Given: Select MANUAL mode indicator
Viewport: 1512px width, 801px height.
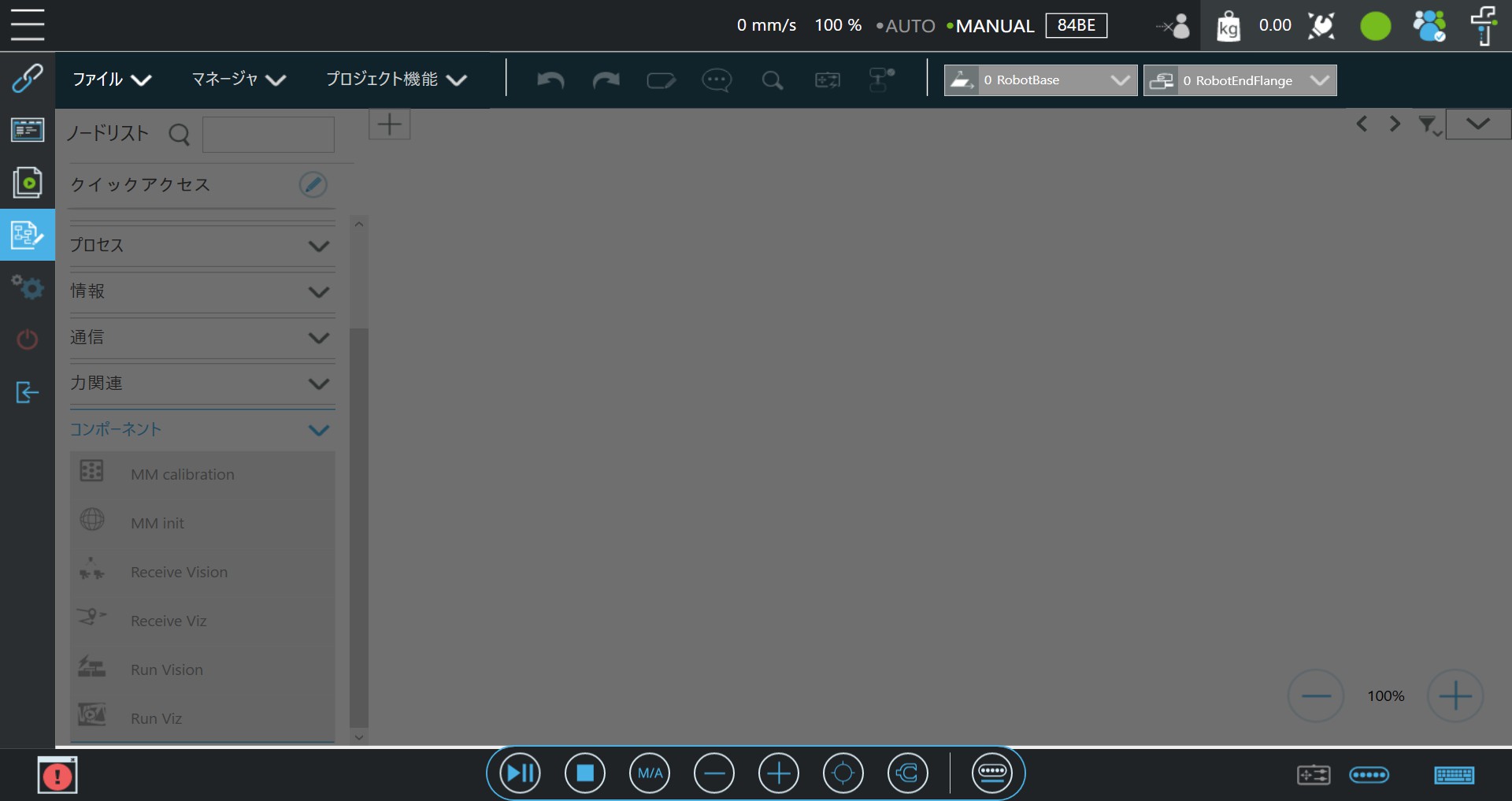Looking at the screenshot, I should [x=991, y=26].
